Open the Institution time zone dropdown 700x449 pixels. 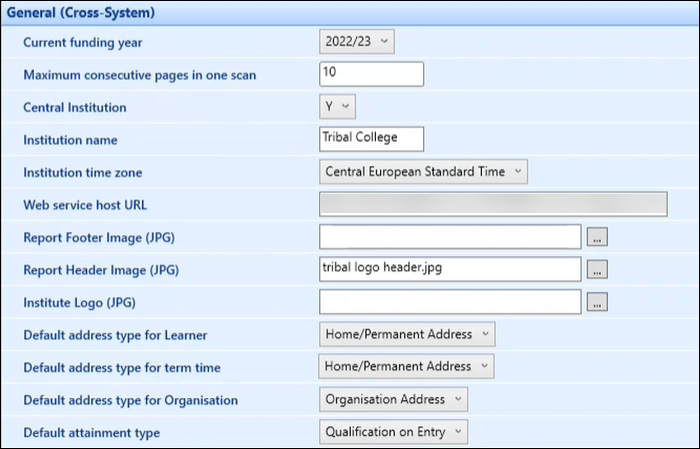click(423, 171)
